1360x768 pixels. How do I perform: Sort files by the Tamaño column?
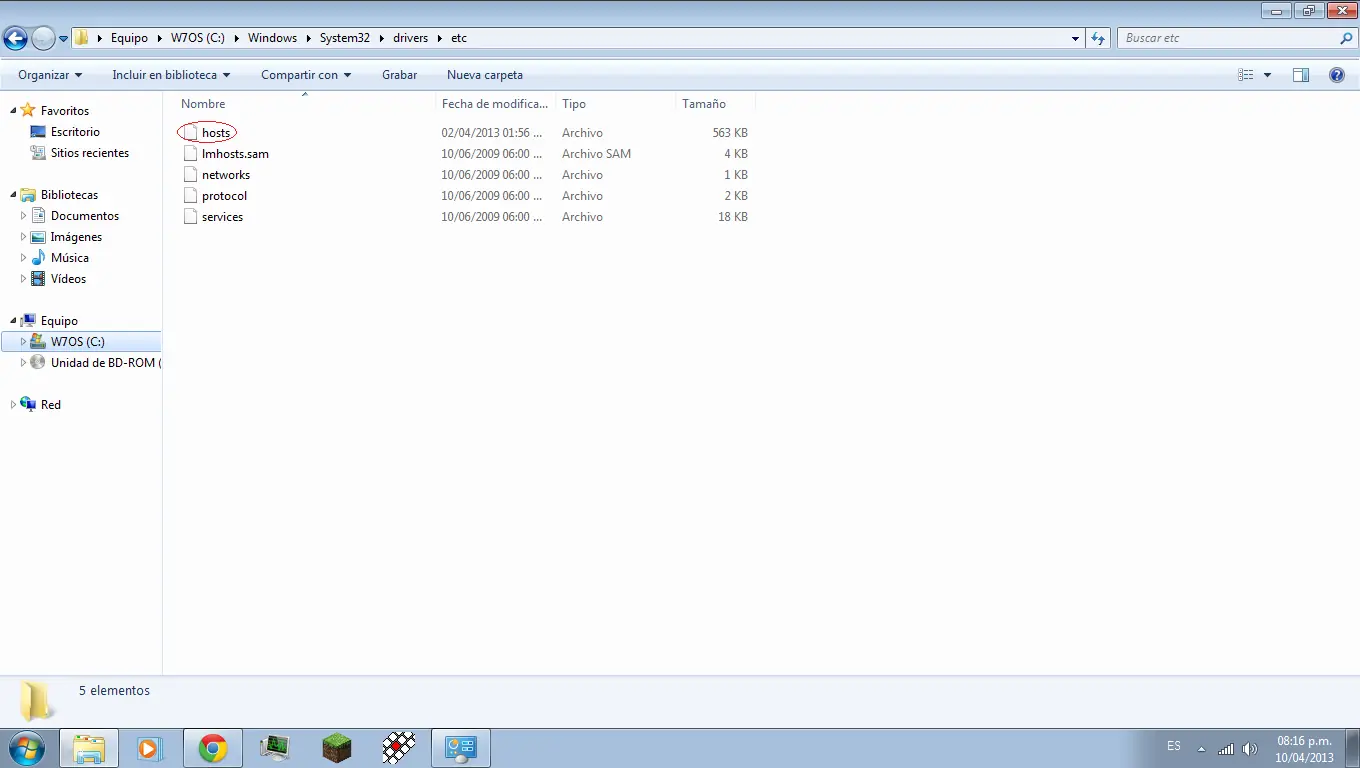point(704,104)
